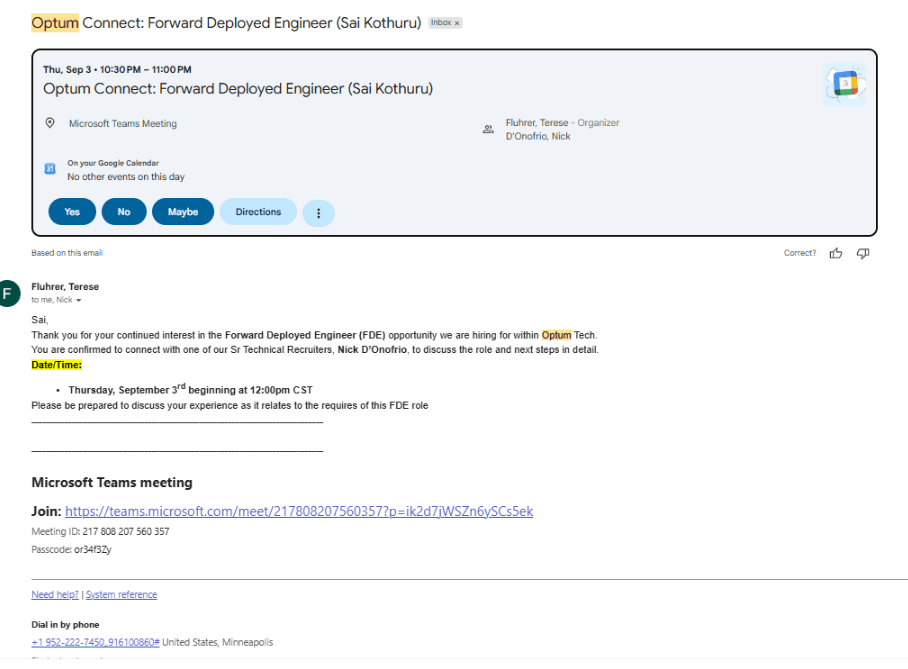Click the 'Inbox' label chip text
The height and width of the screenshot is (669, 908).
pyautogui.click(x=441, y=23)
